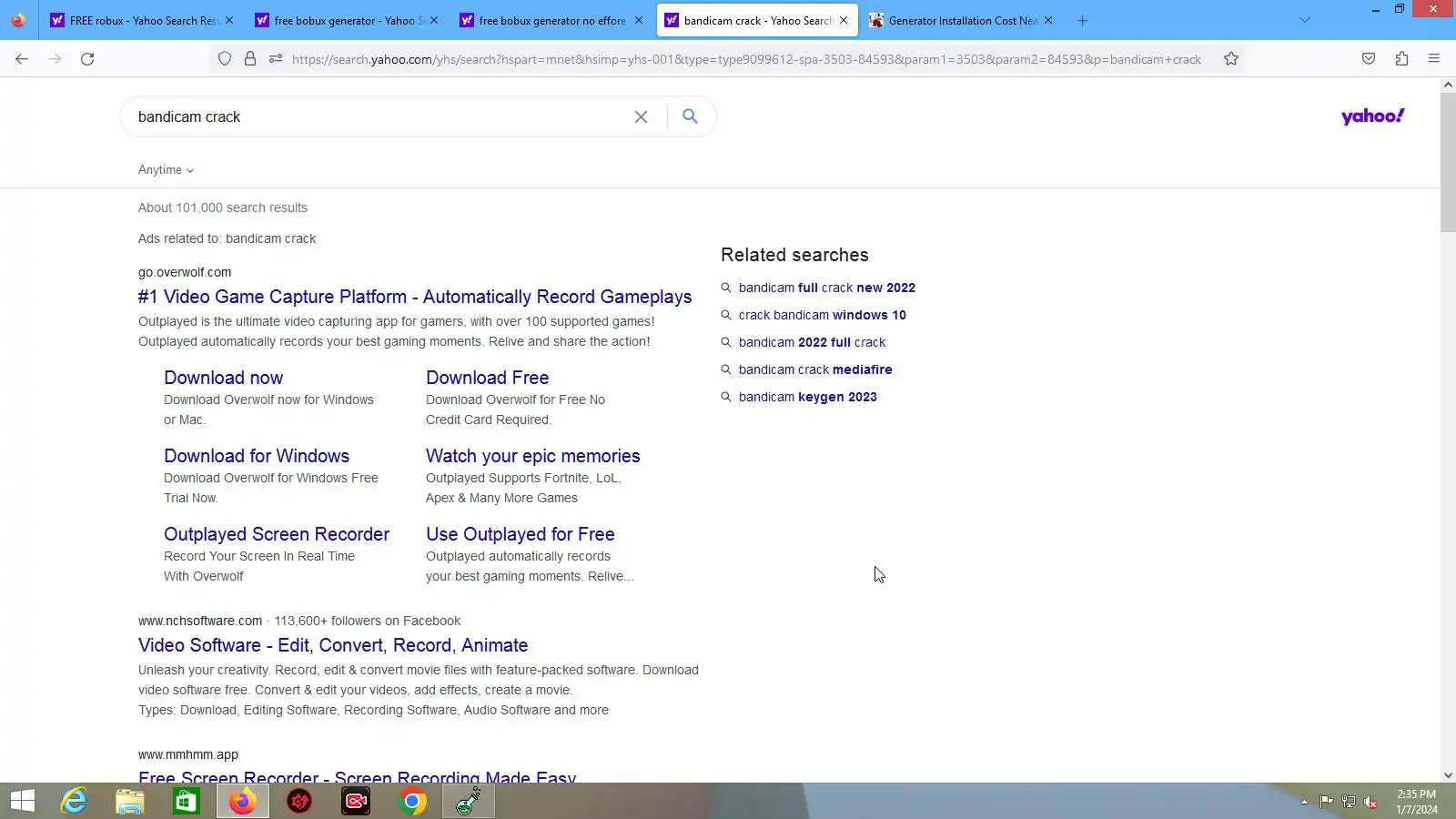Open Watch your epic memories link
1456x819 pixels.
[532, 456]
